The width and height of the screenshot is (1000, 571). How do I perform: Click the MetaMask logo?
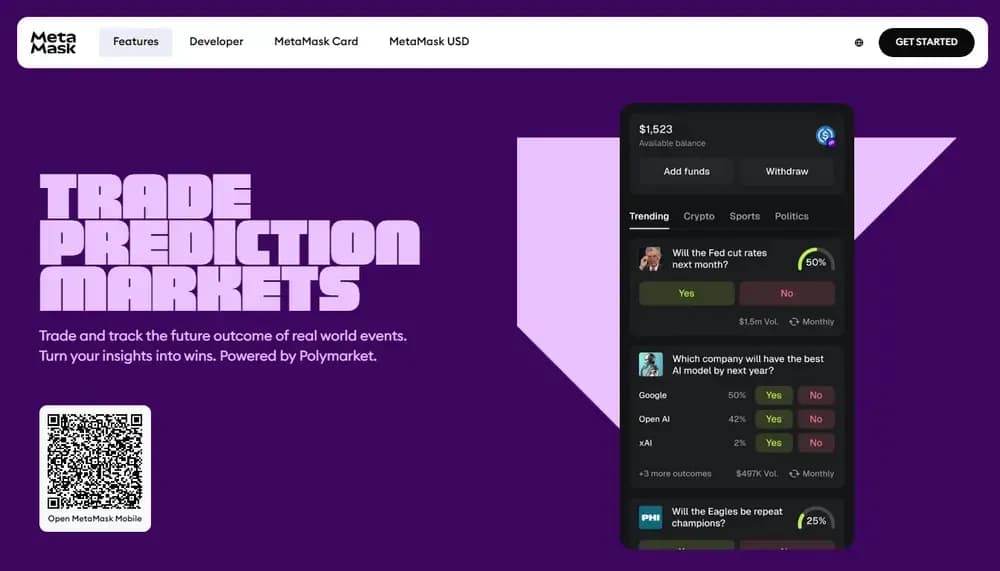click(x=53, y=42)
